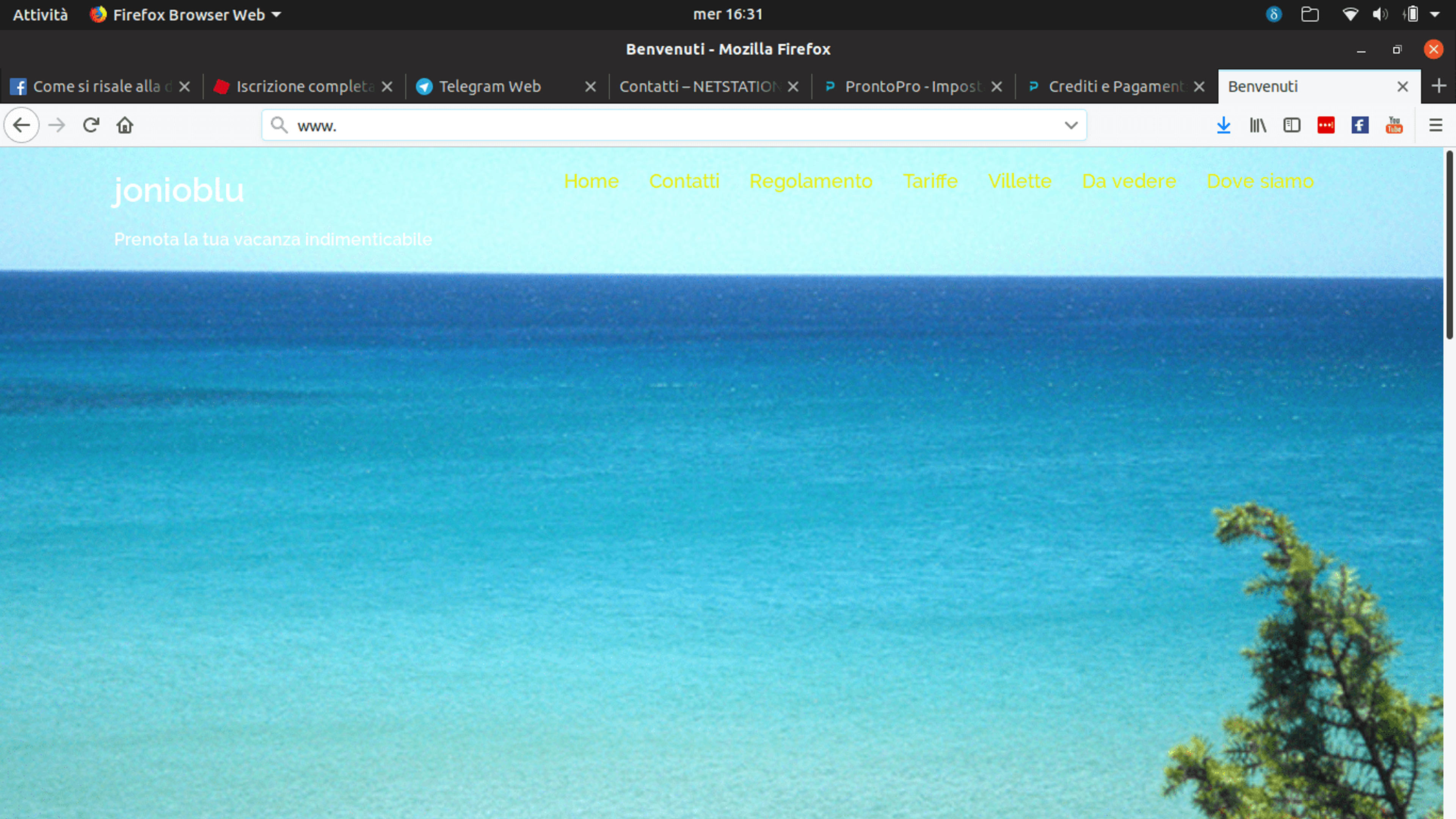The width and height of the screenshot is (1456, 819).
Task: Click the YouTube toolbar shortcut
Action: (1394, 125)
